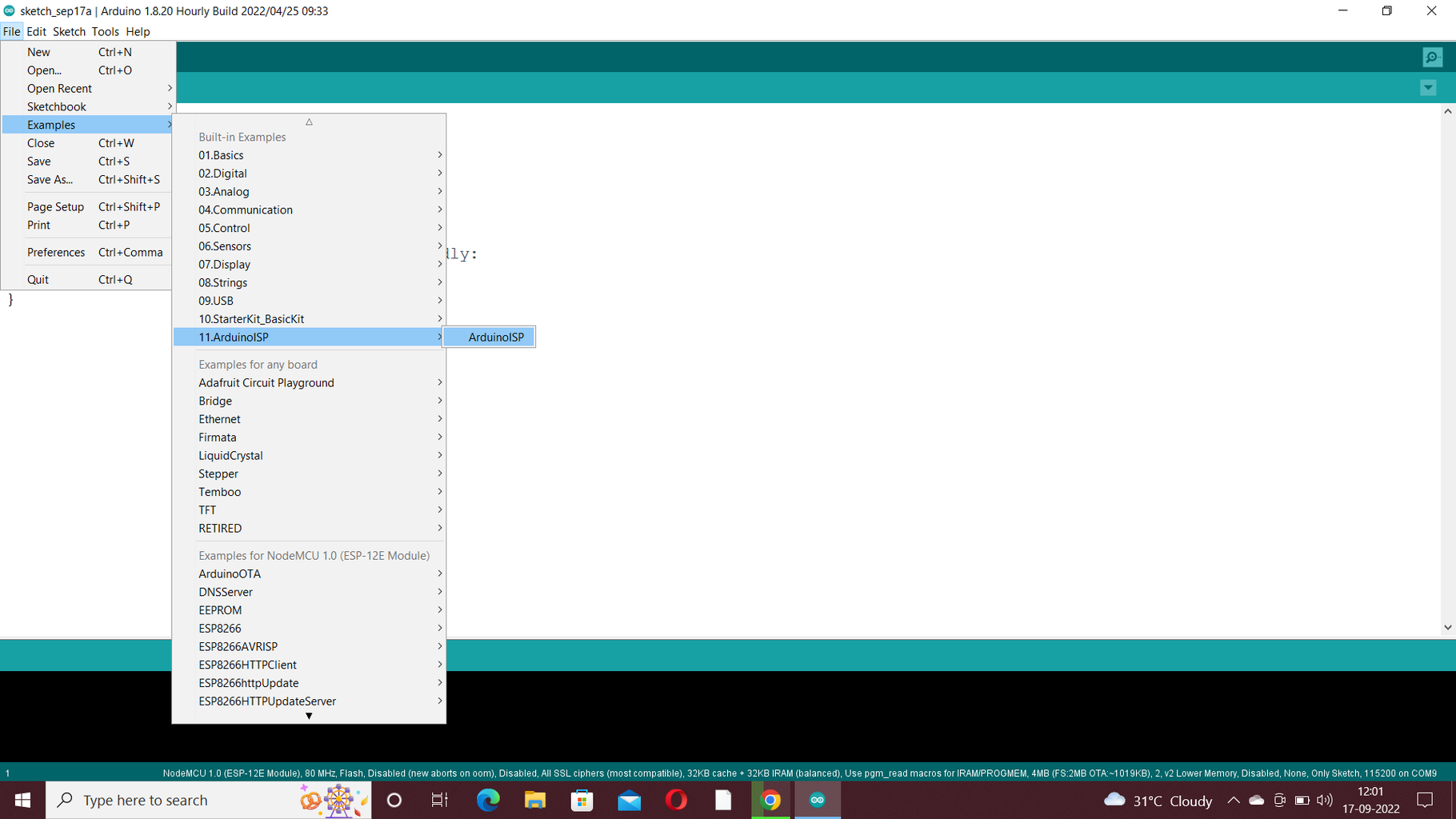The width and height of the screenshot is (1456, 819).
Task: Open OneDrive cloud tray icon
Action: point(1257,800)
